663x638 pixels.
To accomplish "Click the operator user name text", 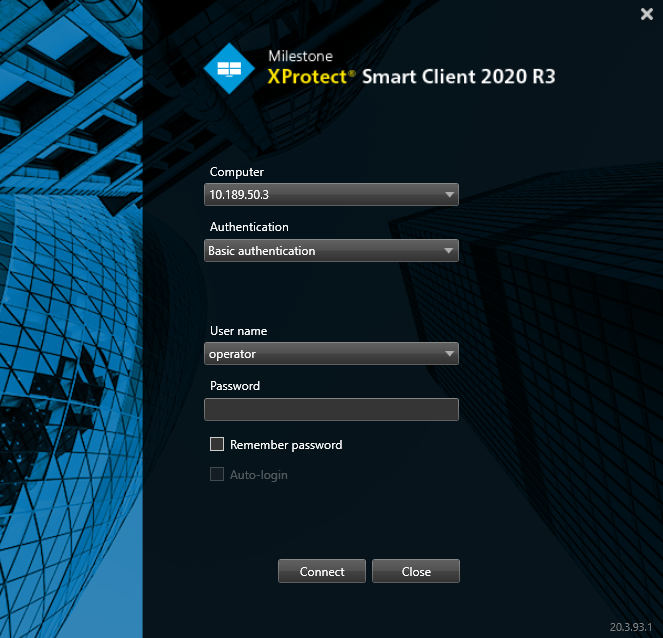I will [x=232, y=354].
